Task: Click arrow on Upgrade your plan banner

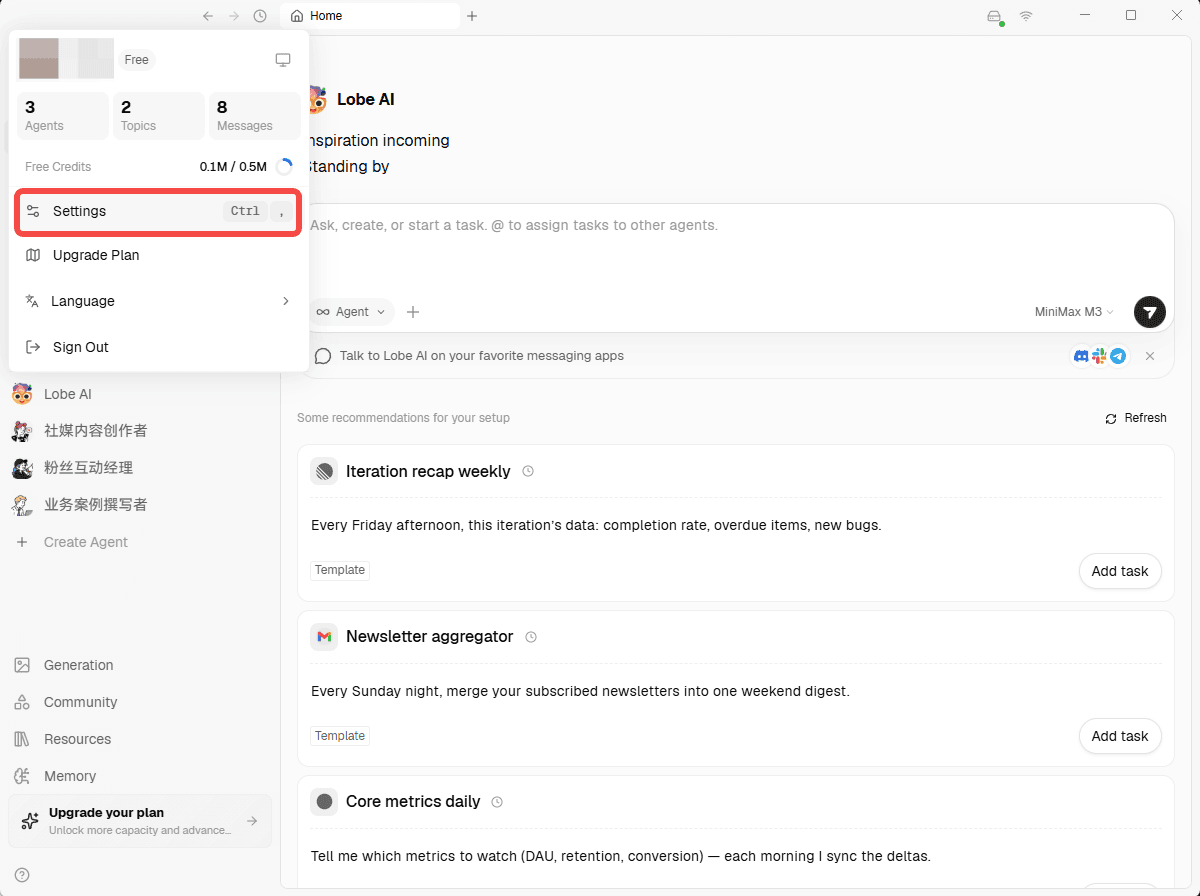Action: click(252, 821)
